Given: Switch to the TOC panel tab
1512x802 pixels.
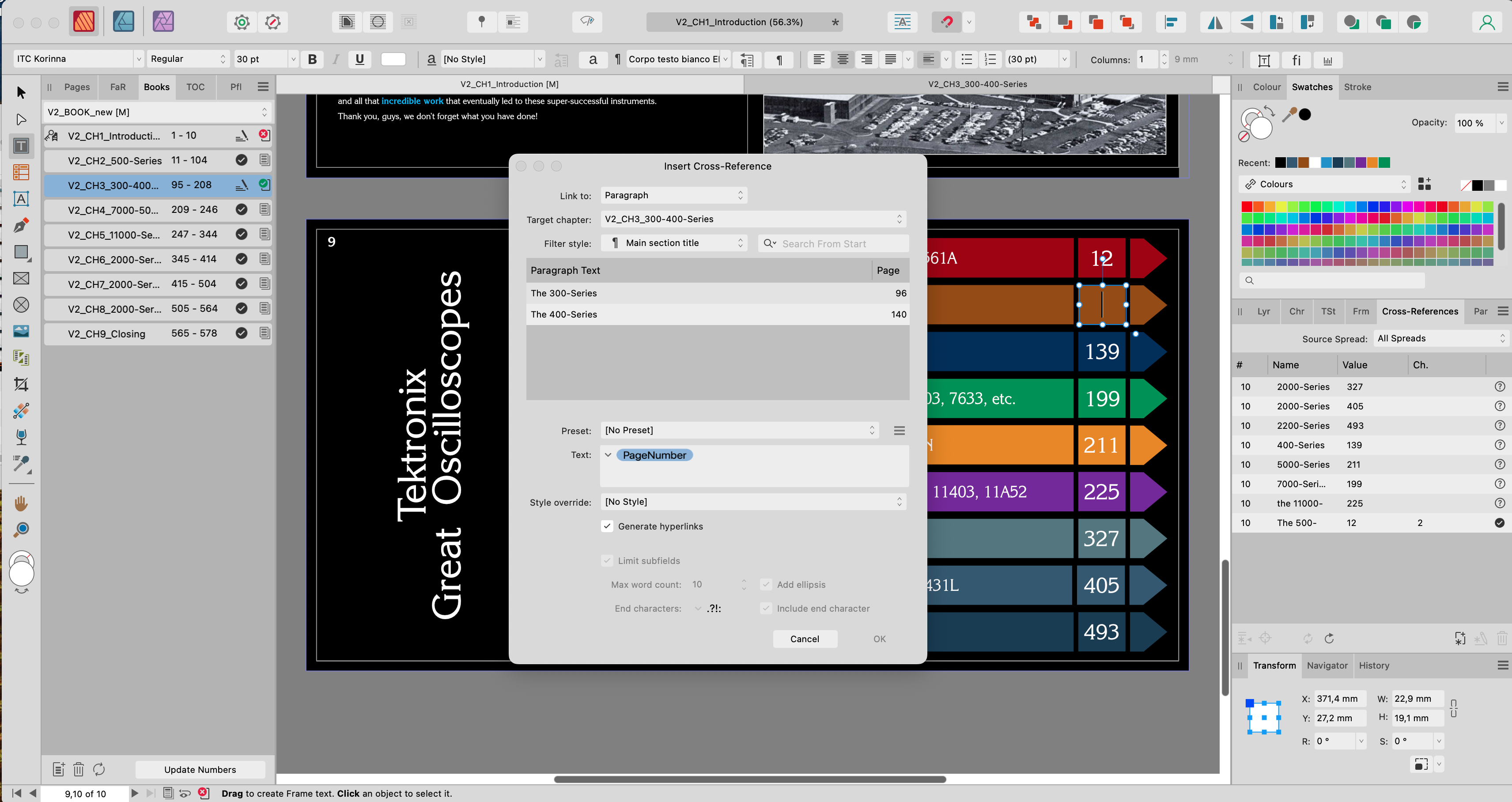Looking at the screenshot, I should pos(196,87).
